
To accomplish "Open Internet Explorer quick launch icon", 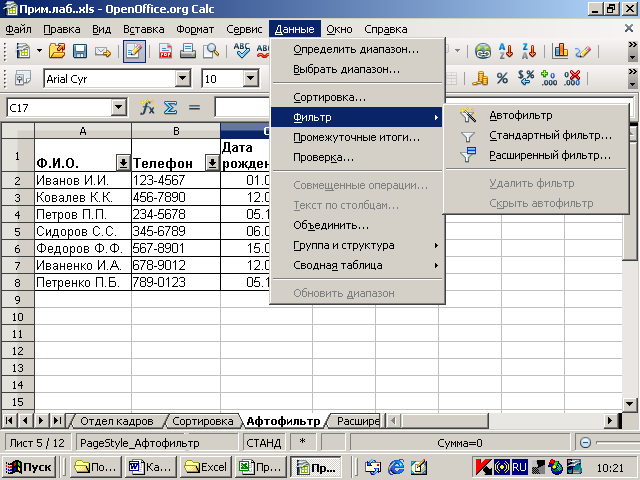I will (396, 467).
